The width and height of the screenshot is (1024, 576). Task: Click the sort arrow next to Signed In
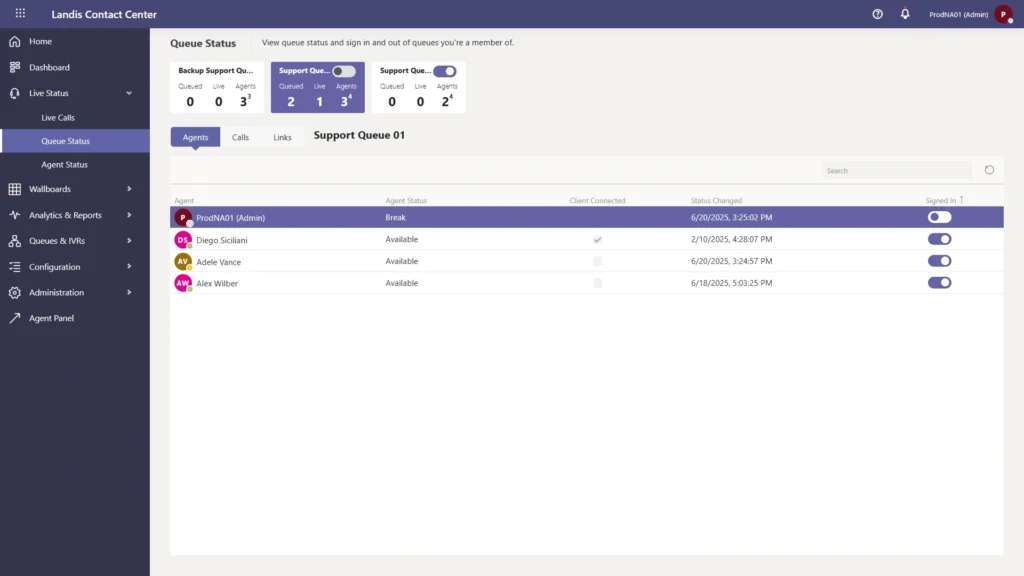coord(961,200)
